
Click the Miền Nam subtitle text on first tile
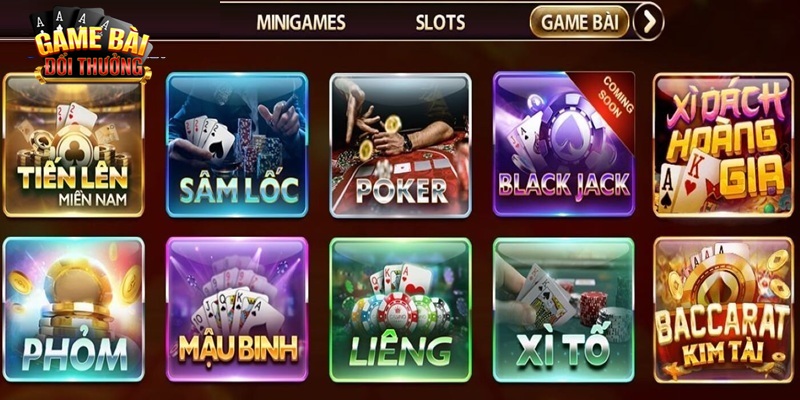click(92, 199)
